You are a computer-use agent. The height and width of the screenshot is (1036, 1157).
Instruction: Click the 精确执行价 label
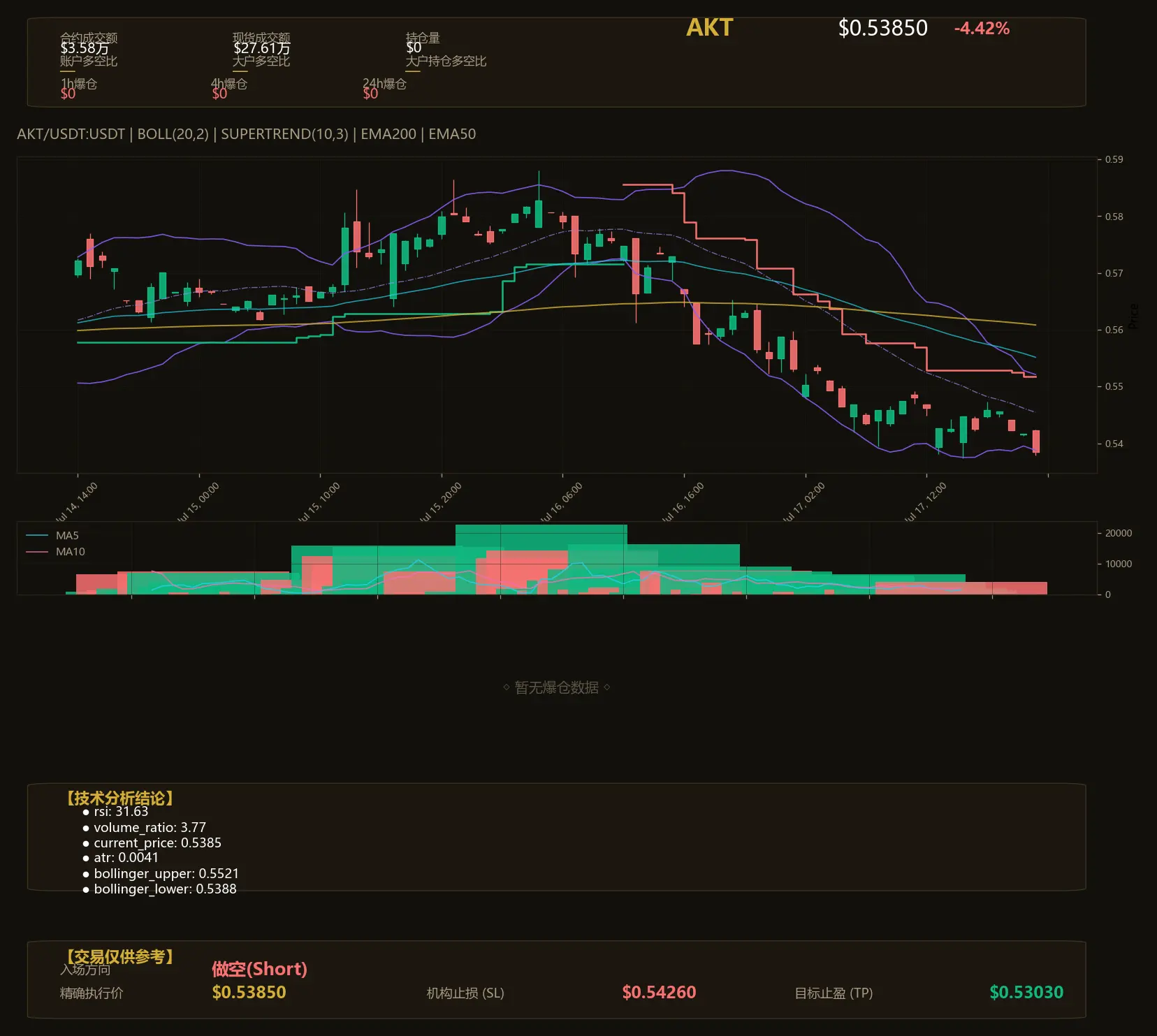click(x=92, y=993)
